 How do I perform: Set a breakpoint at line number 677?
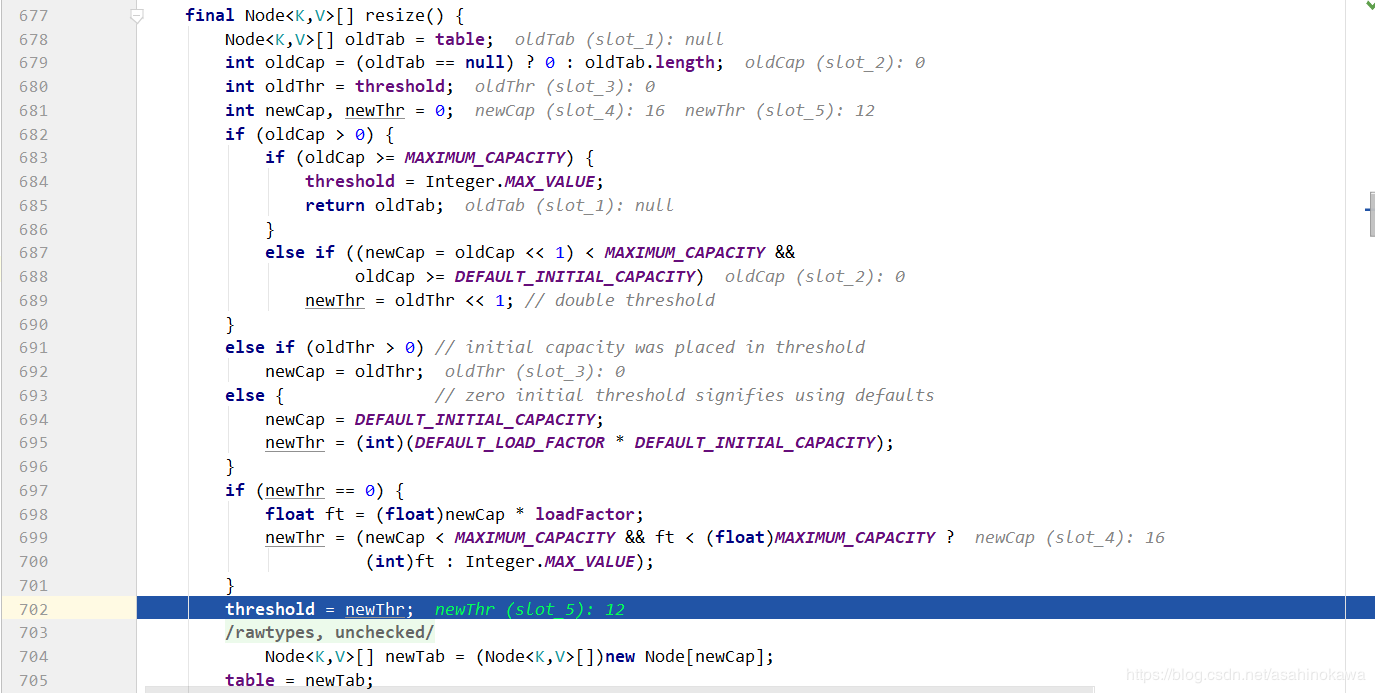coord(33,16)
